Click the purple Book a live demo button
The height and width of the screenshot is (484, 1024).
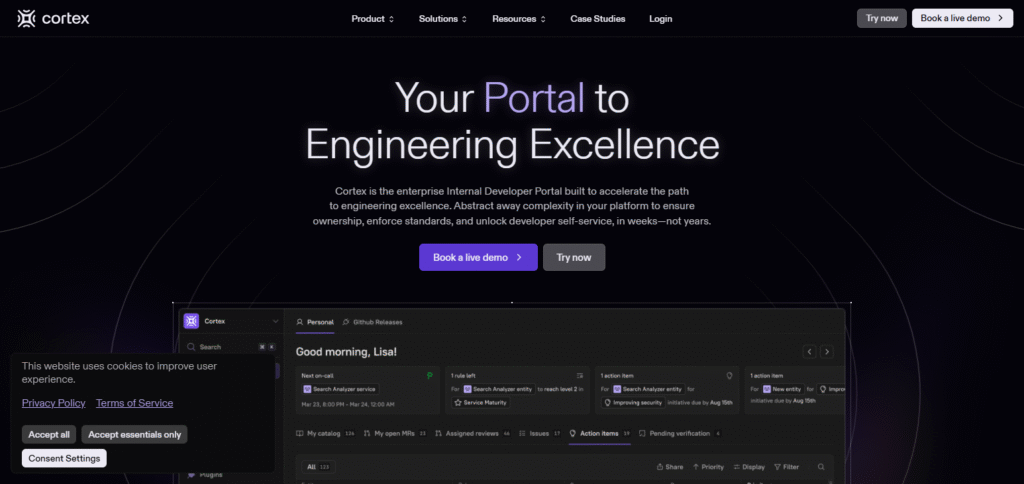(478, 257)
